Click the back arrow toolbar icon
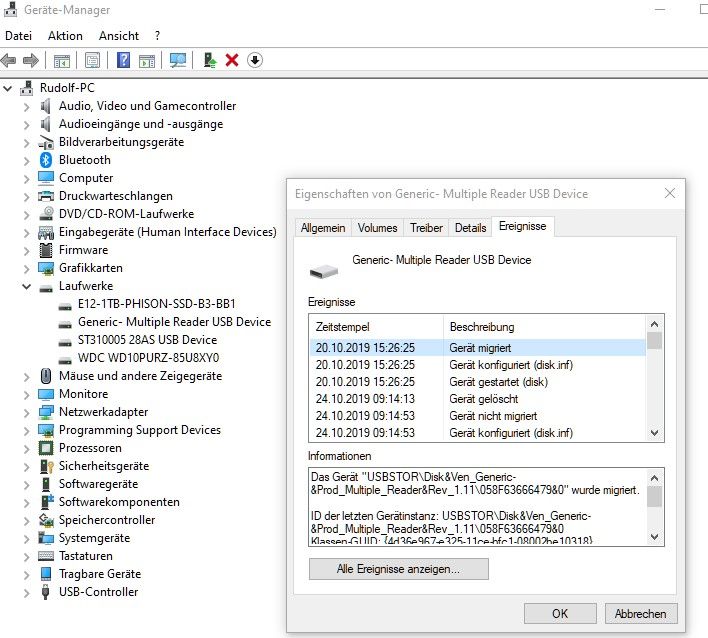Screen dimensions: 708x638 click(11, 60)
